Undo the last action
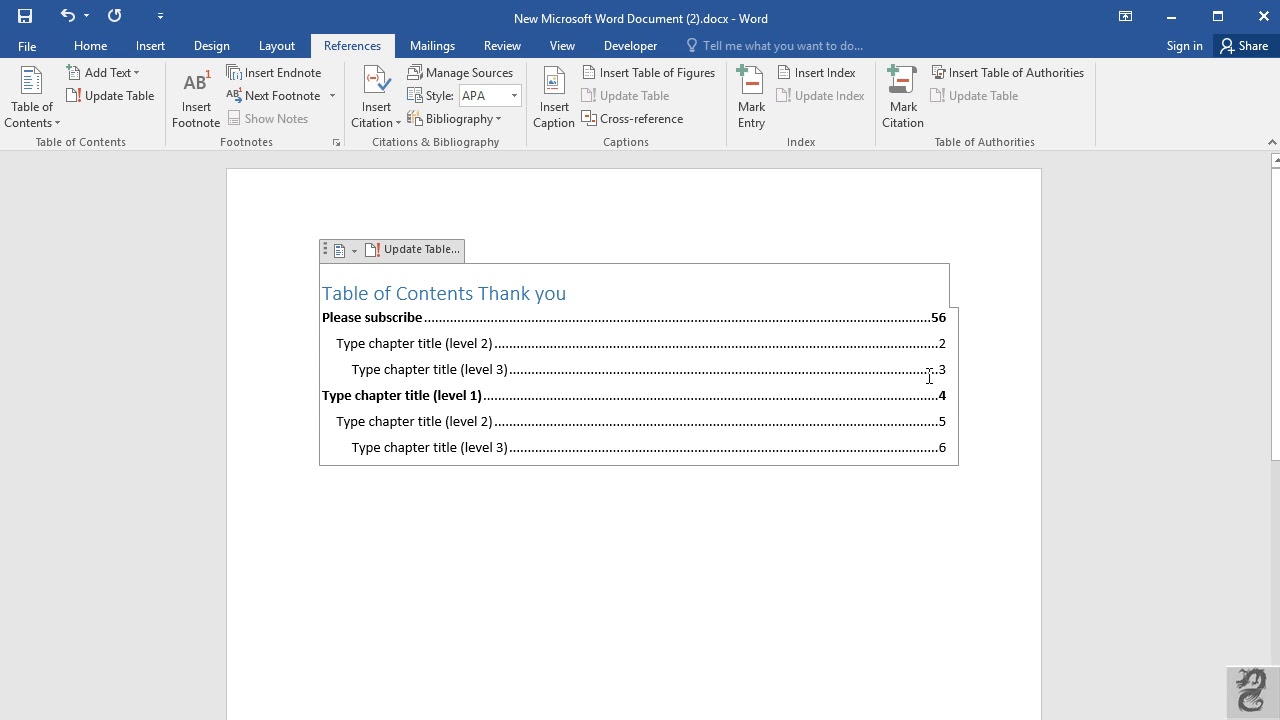Image resolution: width=1280 pixels, height=720 pixels. pyautogui.click(x=67, y=16)
